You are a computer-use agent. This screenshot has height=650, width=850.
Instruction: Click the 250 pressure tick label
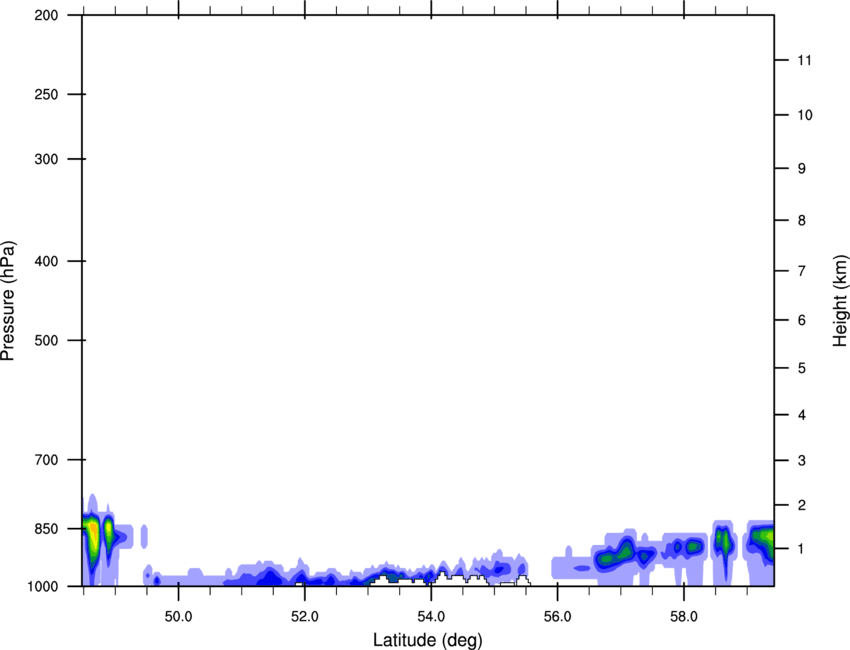point(46,94)
